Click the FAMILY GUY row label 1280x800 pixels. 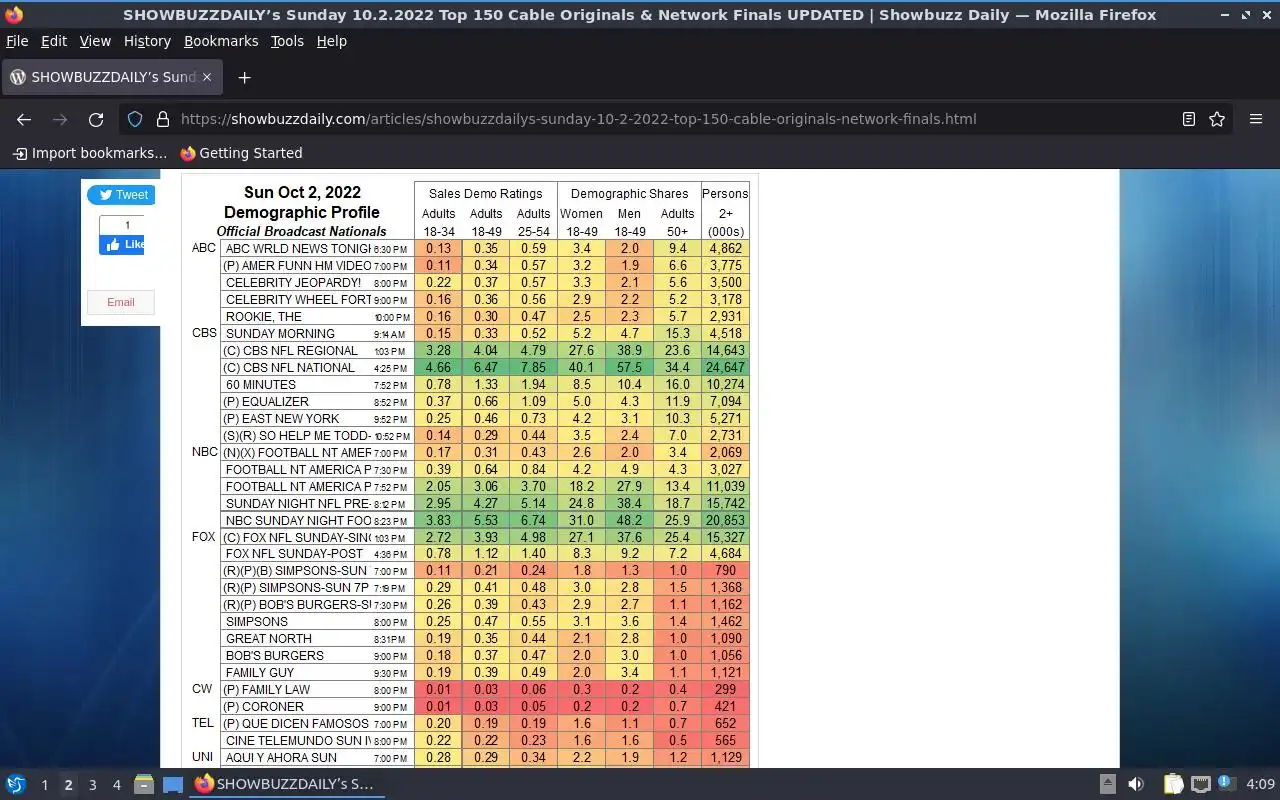coord(259,673)
